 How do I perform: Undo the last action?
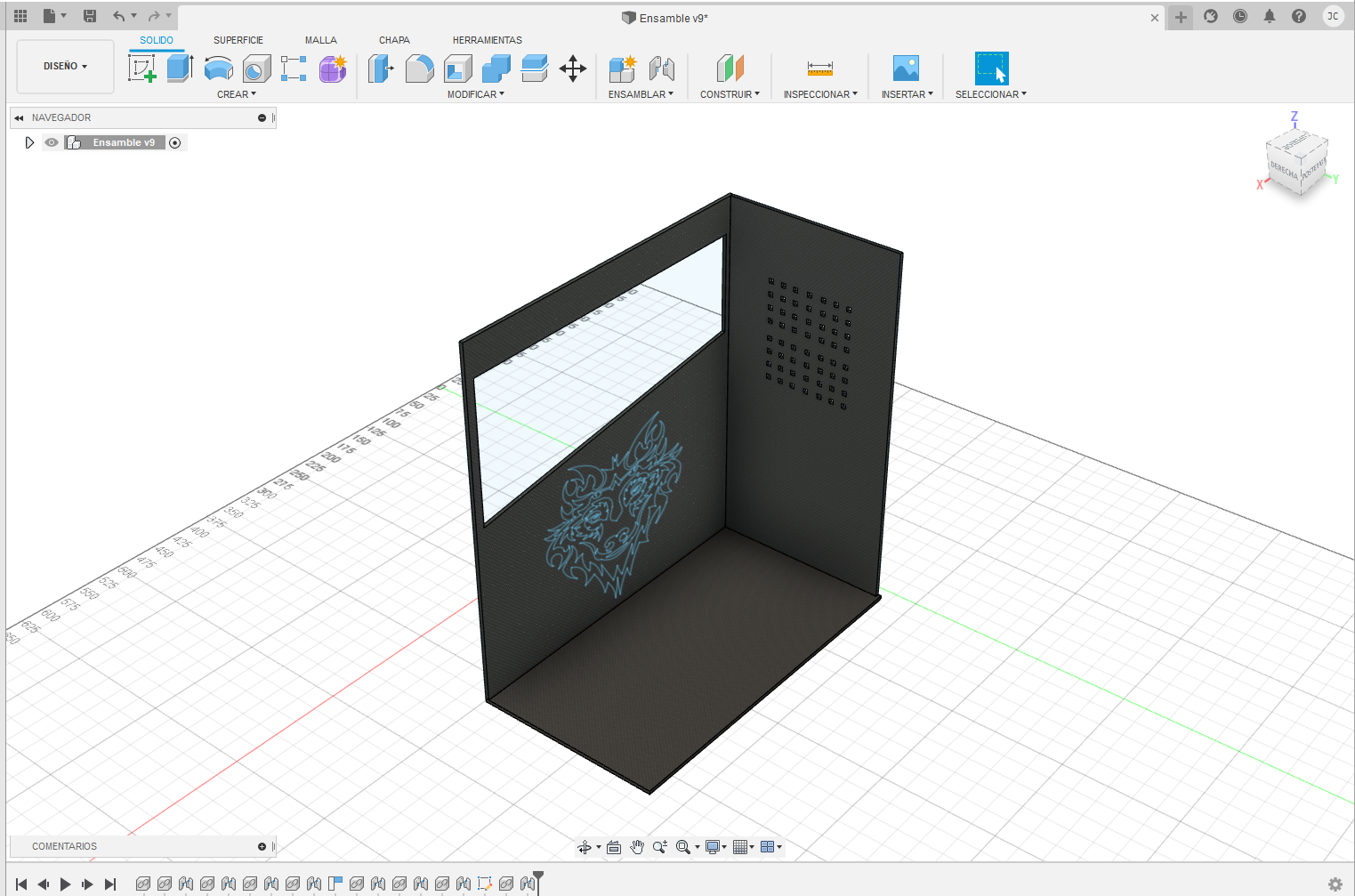119,16
